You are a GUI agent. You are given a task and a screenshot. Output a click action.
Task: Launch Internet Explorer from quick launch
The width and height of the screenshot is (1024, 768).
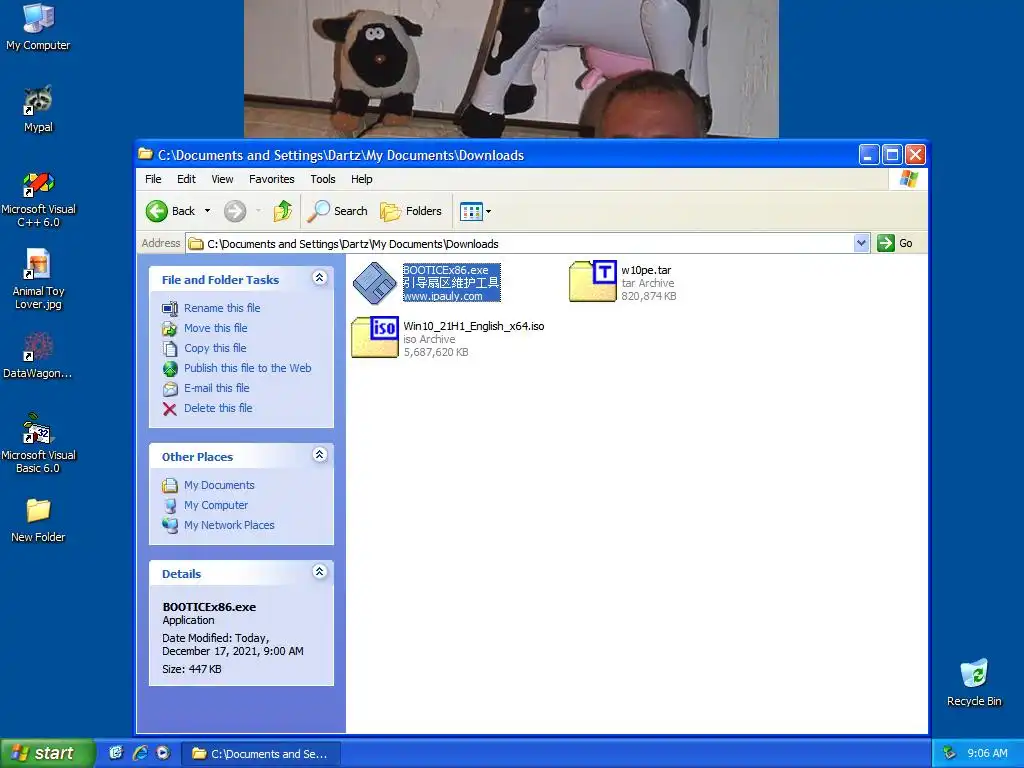click(x=140, y=753)
